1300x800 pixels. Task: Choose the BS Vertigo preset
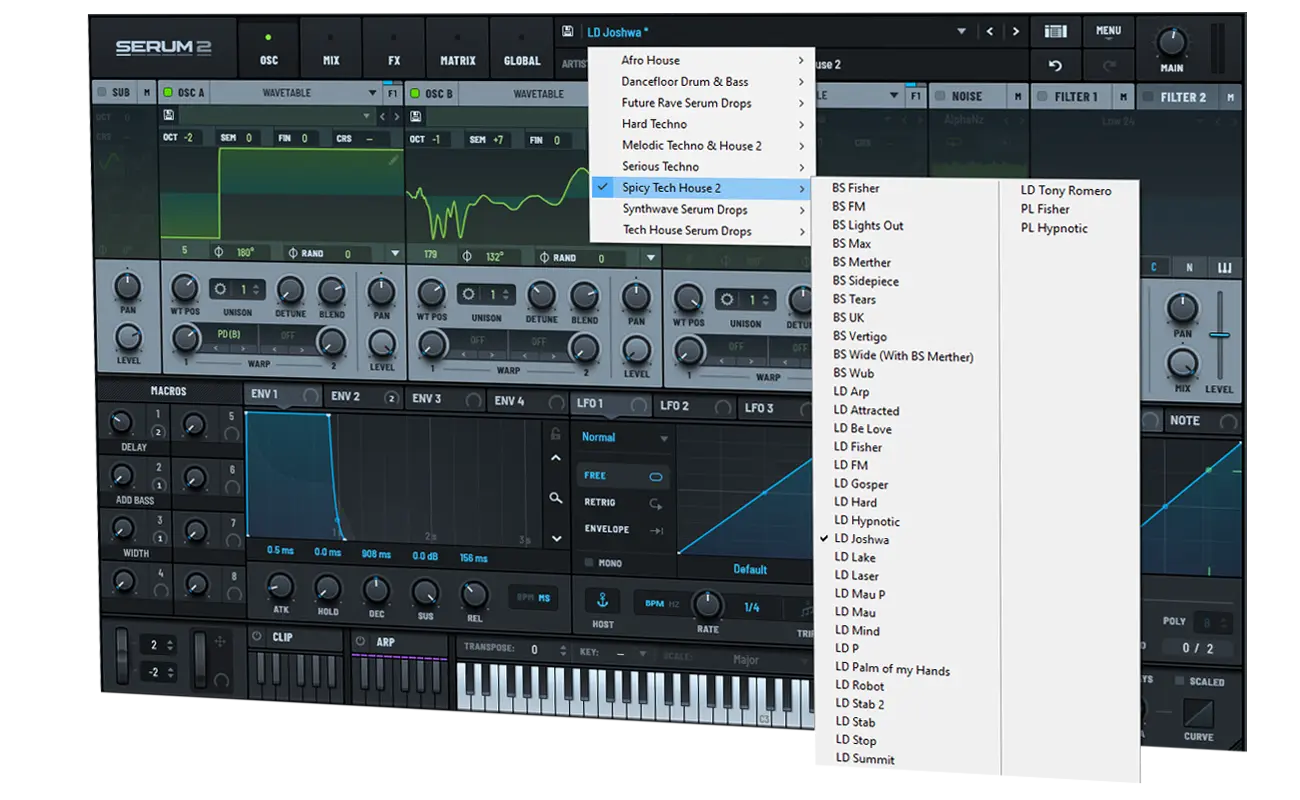point(860,336)
